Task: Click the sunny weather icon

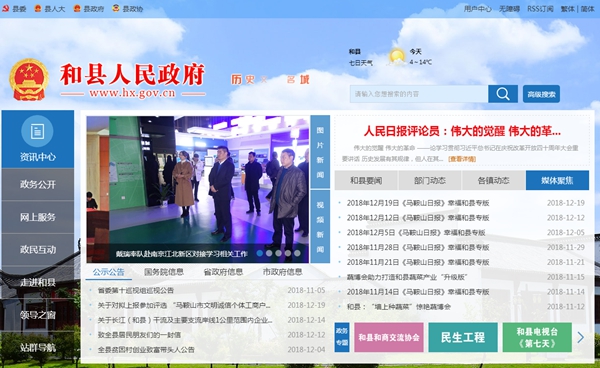Action: pyautogui.click(x=396, y=57)
